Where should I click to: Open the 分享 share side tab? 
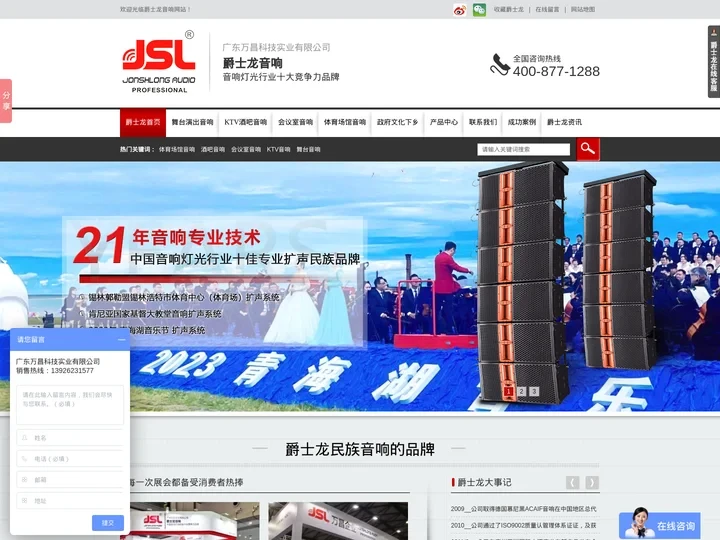click(x=6, y=101)
